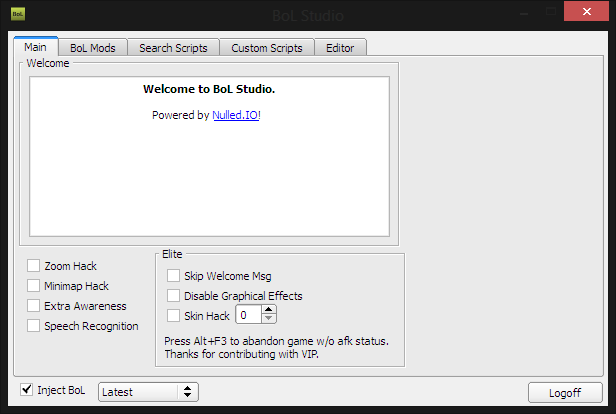Tick the Minimap Hack checkbox
The image size is (616, 414).
coord(33,286)
